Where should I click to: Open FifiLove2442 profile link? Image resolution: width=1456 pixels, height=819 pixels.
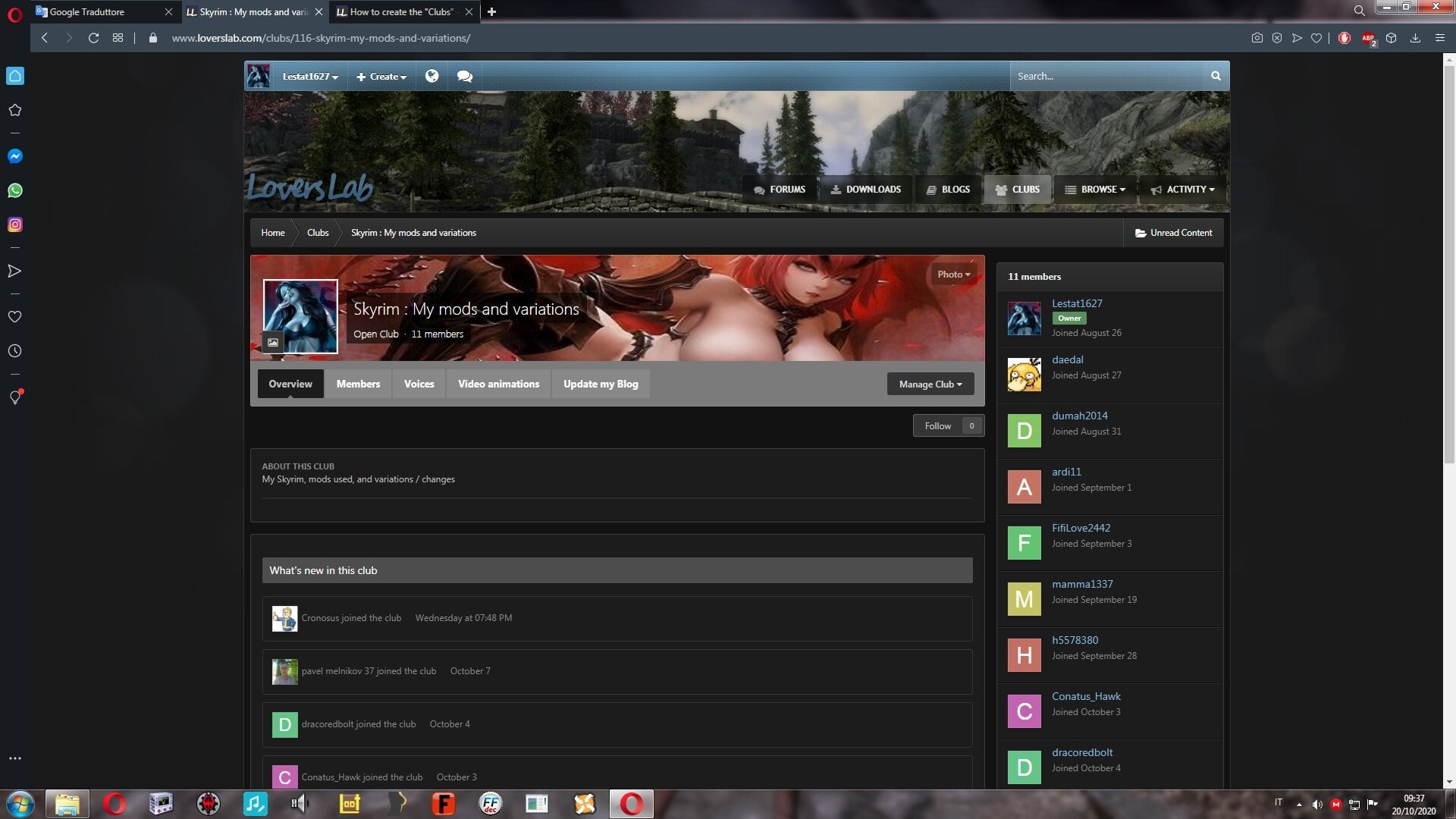tap(1081, 528)
